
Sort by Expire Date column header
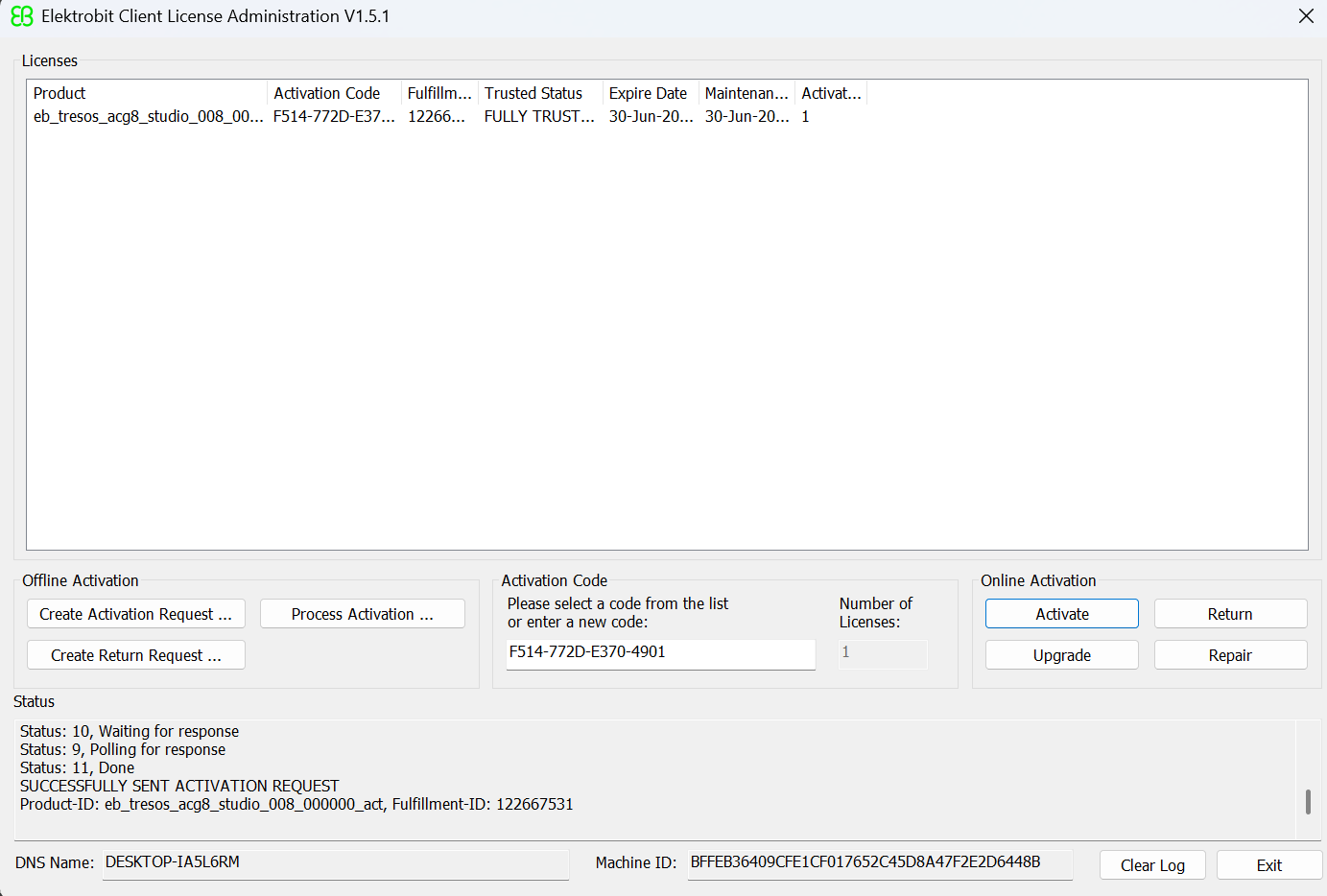click(x=651, y=93)
